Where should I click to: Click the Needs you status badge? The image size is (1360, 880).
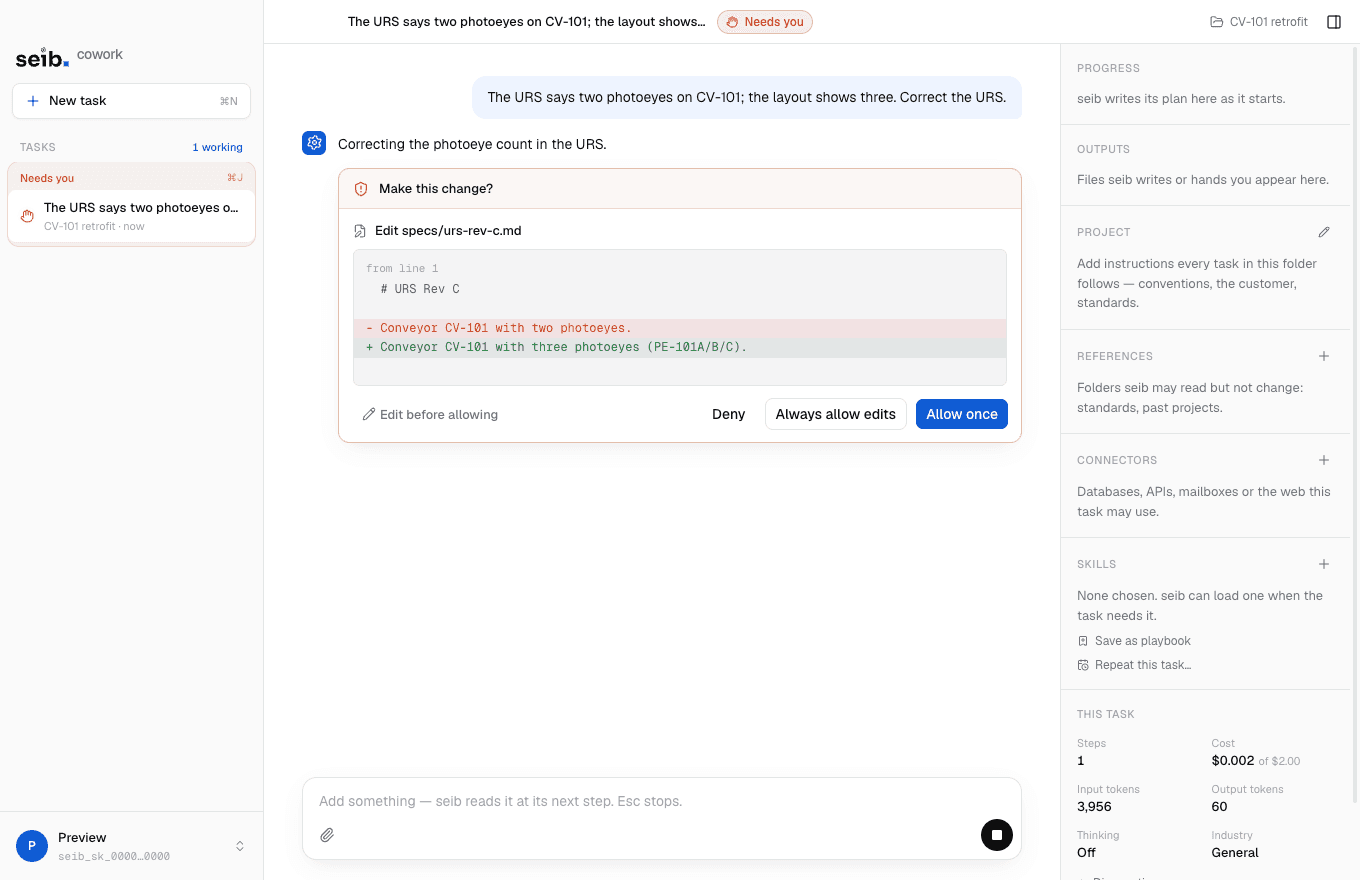(765, 22)
